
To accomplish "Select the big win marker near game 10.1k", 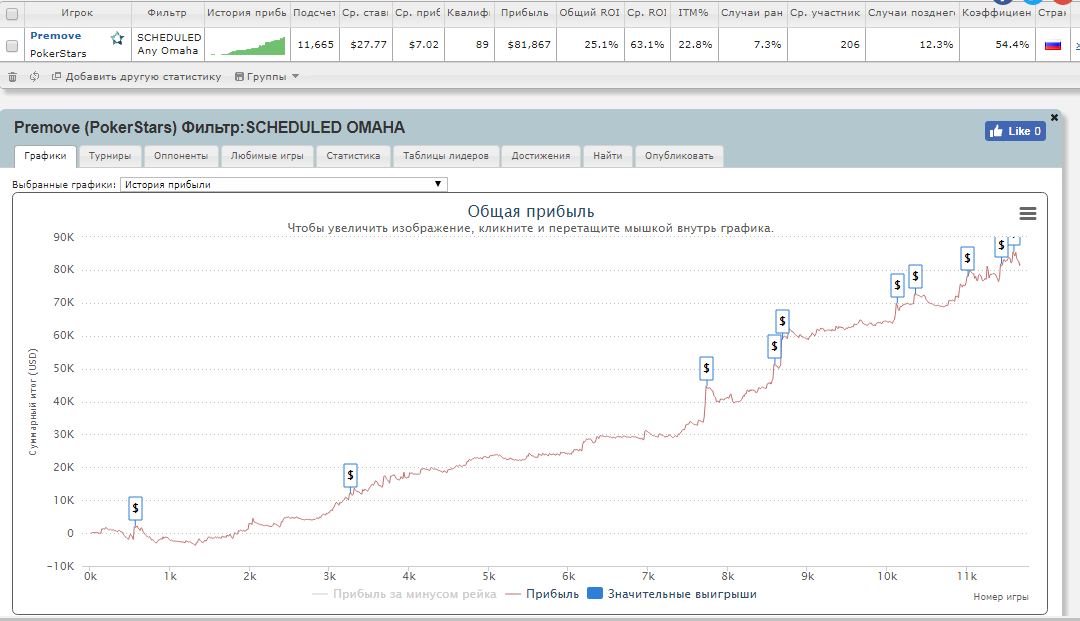I will 897,285.
